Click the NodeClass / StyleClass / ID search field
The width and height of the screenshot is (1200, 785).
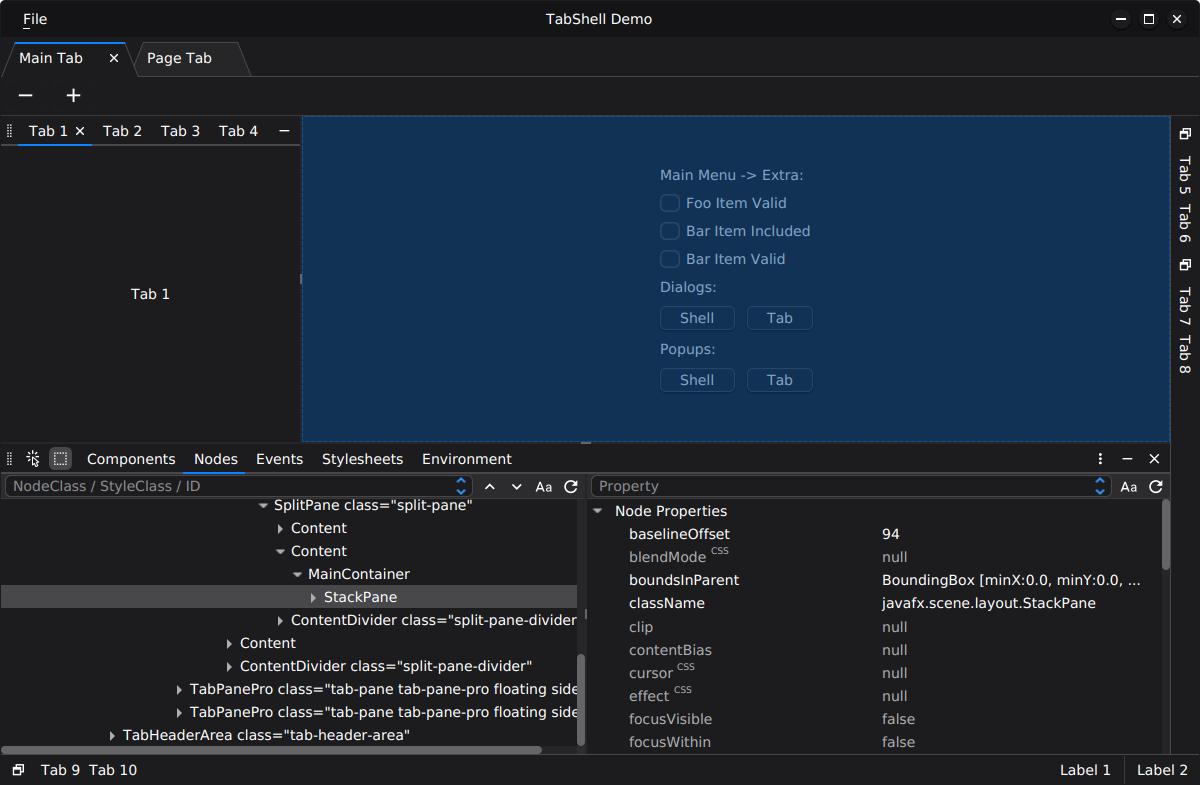[230, 487]
